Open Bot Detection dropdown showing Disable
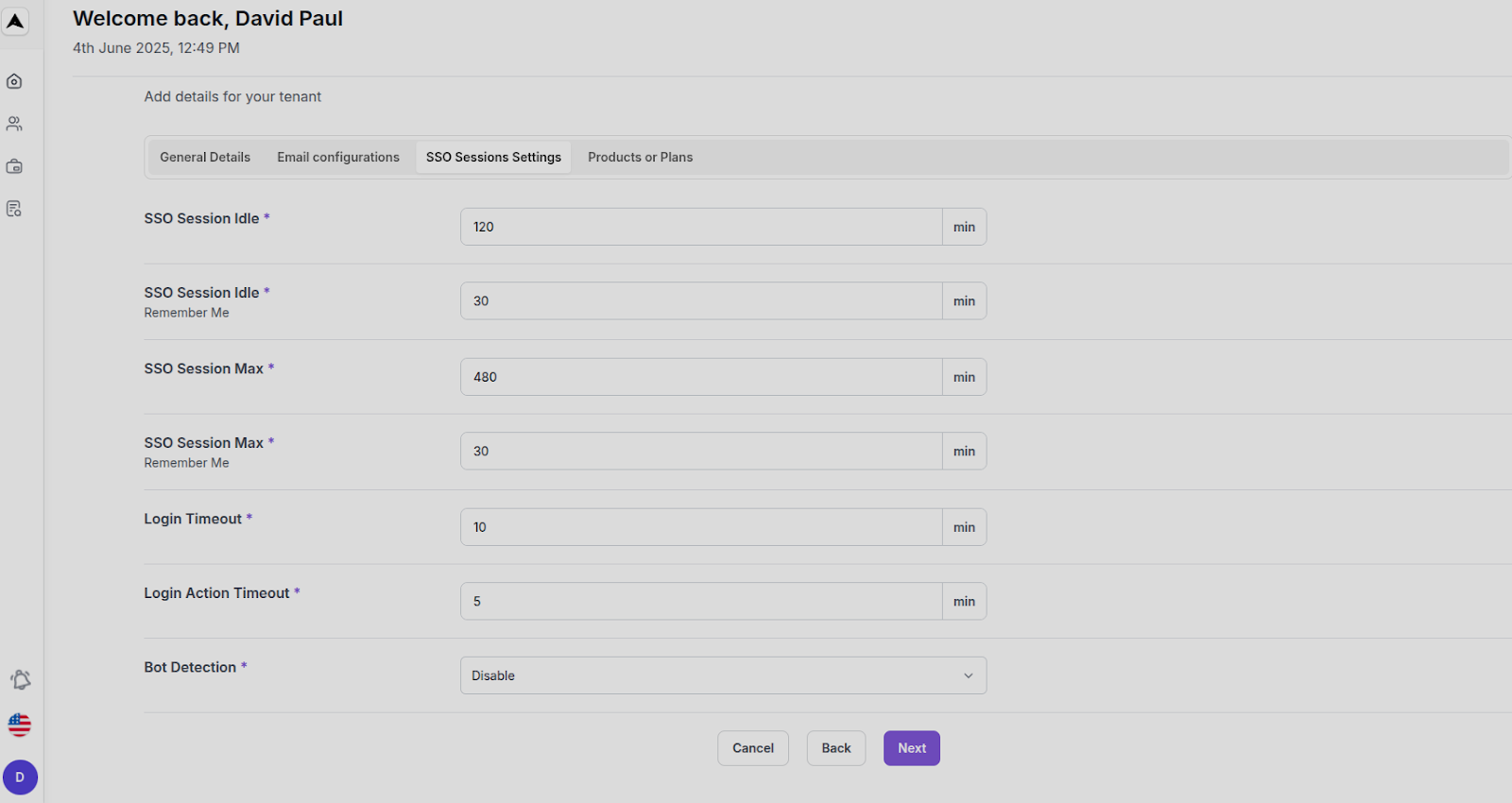This screenshot has height=803, width=1512. point(724,675)
